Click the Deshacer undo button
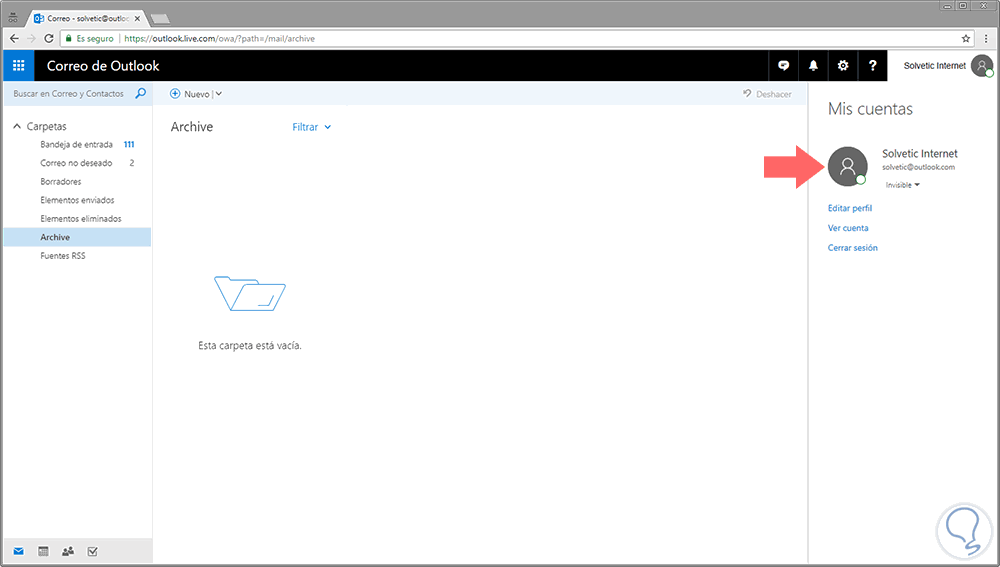Viewport: 1000px width, 567px height. (x=767, y=94)
